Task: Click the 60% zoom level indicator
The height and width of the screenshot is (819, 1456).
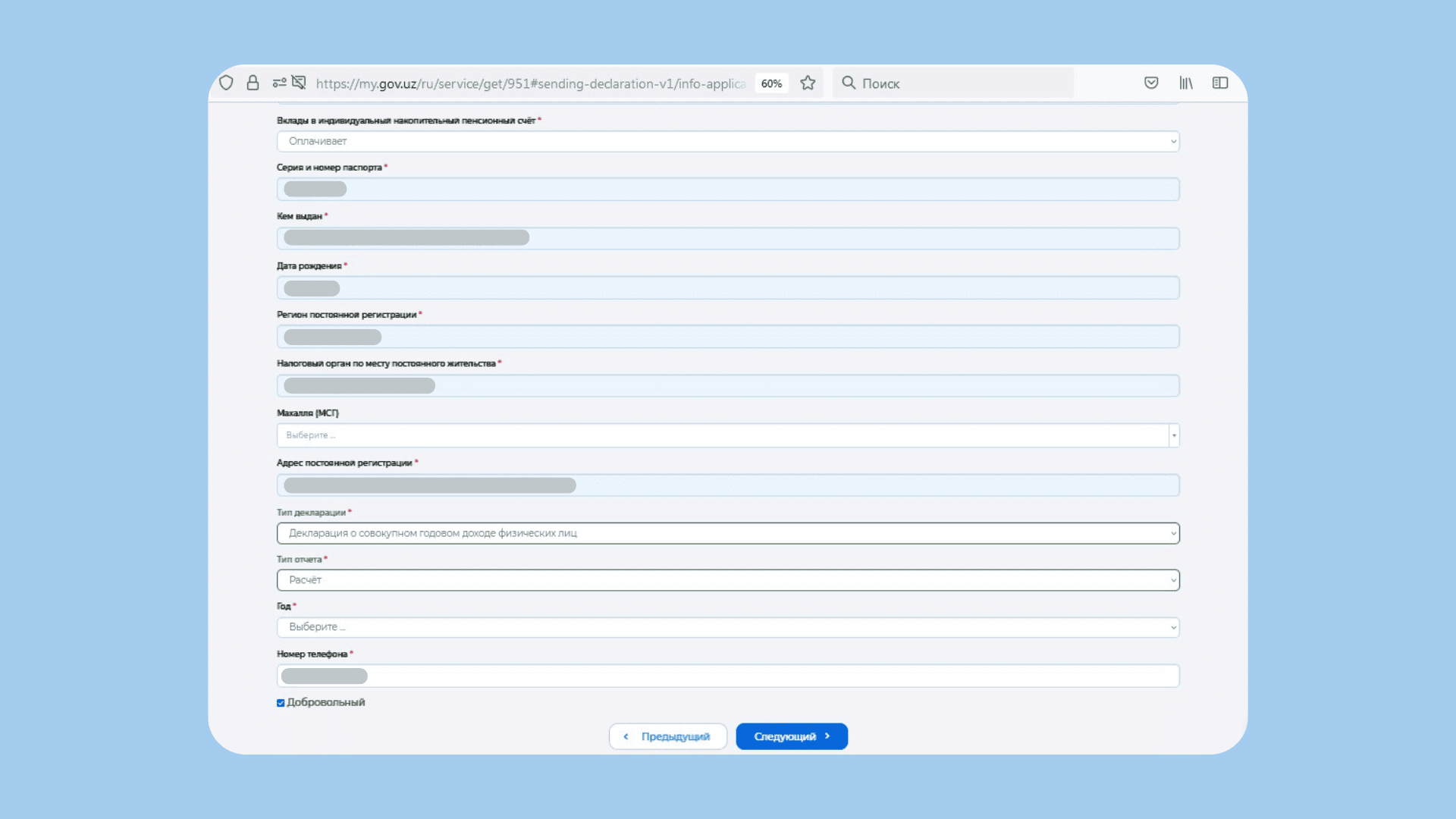Action: pyautogui.click(x=771, y=83)
